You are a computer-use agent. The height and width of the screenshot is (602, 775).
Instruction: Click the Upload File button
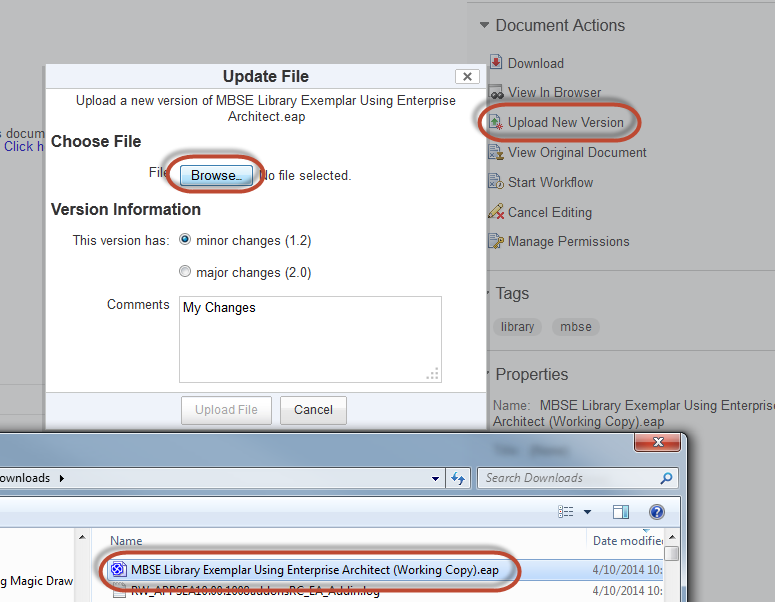tap(226, 410)
